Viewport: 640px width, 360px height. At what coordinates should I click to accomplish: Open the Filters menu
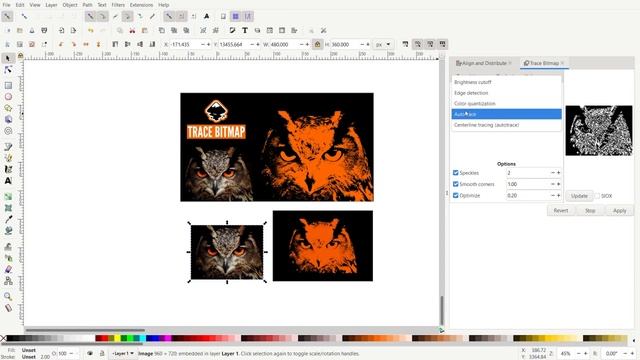118,5
